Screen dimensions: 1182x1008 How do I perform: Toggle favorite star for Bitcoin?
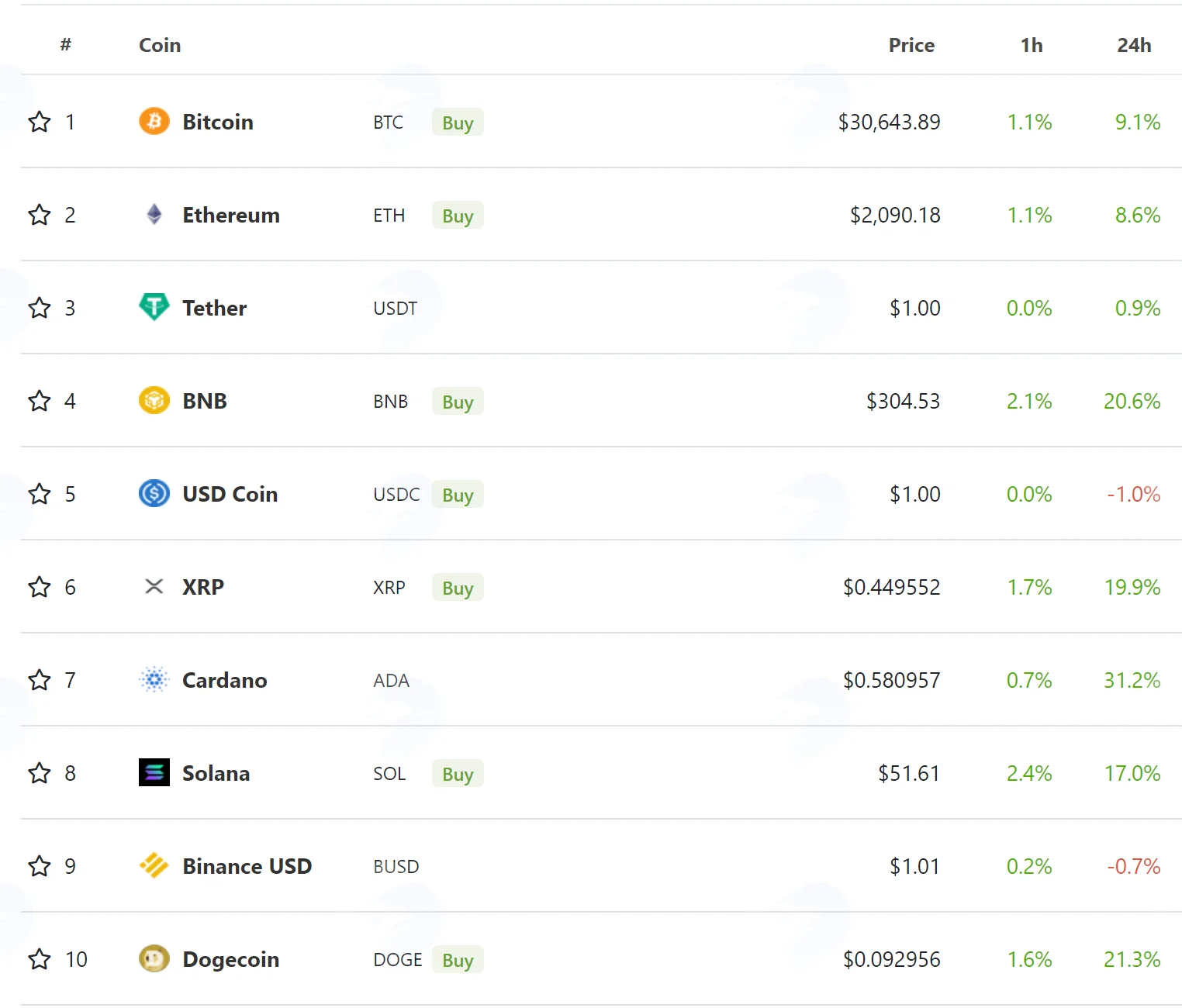pos(40,122)
